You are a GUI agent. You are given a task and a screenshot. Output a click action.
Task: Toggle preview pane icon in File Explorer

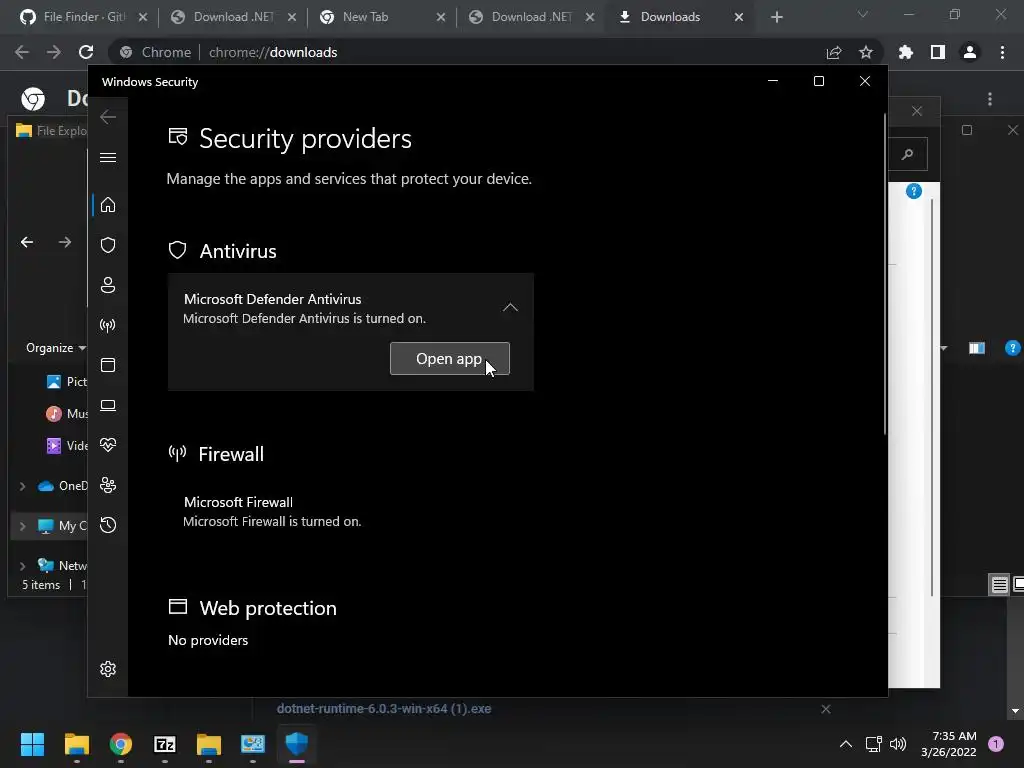coord(976,348)
